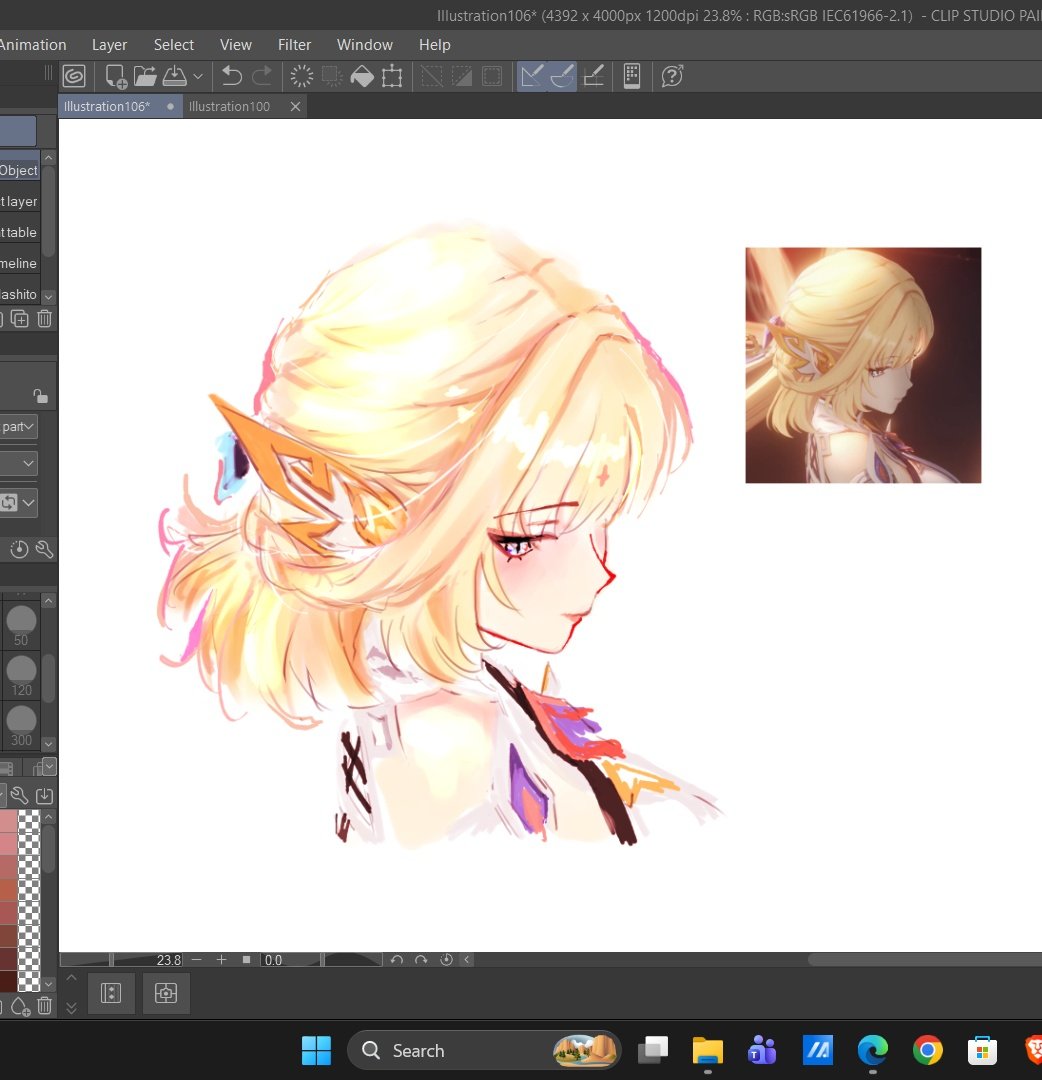The height and width of the screenshot is (1080, 1042).
Task: Delete sub tool with trash icon
Action: click(44, 319)
